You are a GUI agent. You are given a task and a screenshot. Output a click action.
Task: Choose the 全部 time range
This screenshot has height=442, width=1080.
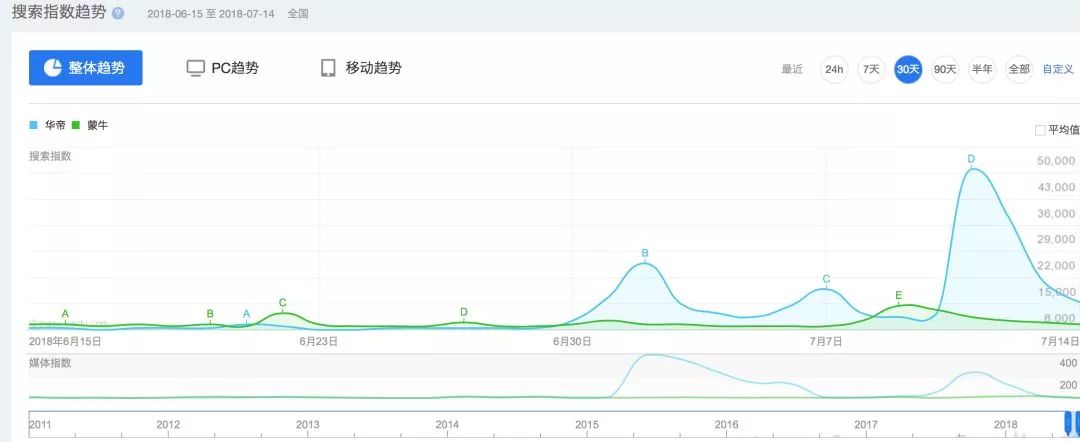[x=1019, y=69]
